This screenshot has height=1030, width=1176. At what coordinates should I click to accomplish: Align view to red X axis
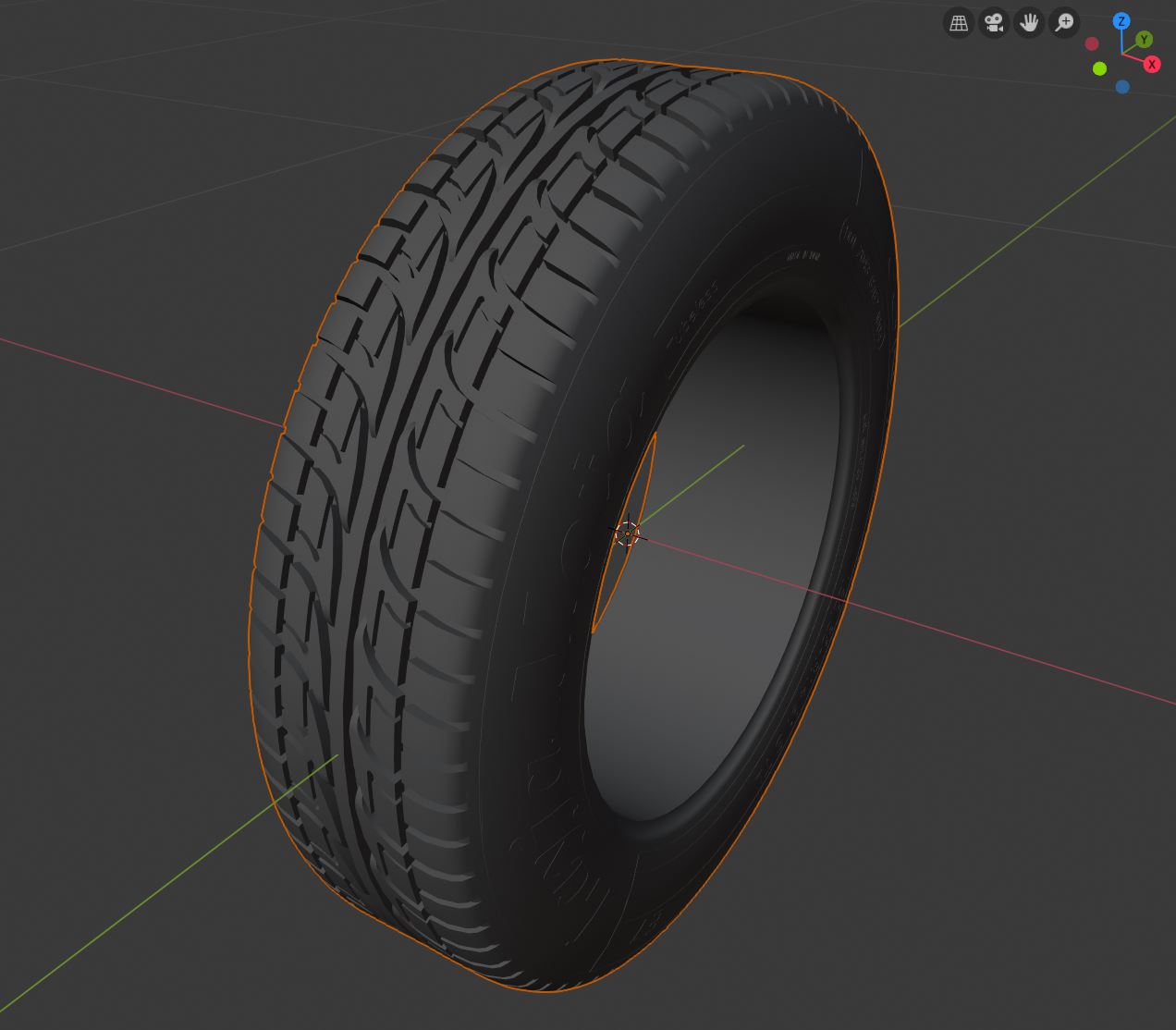click(x=1152, y=64)
